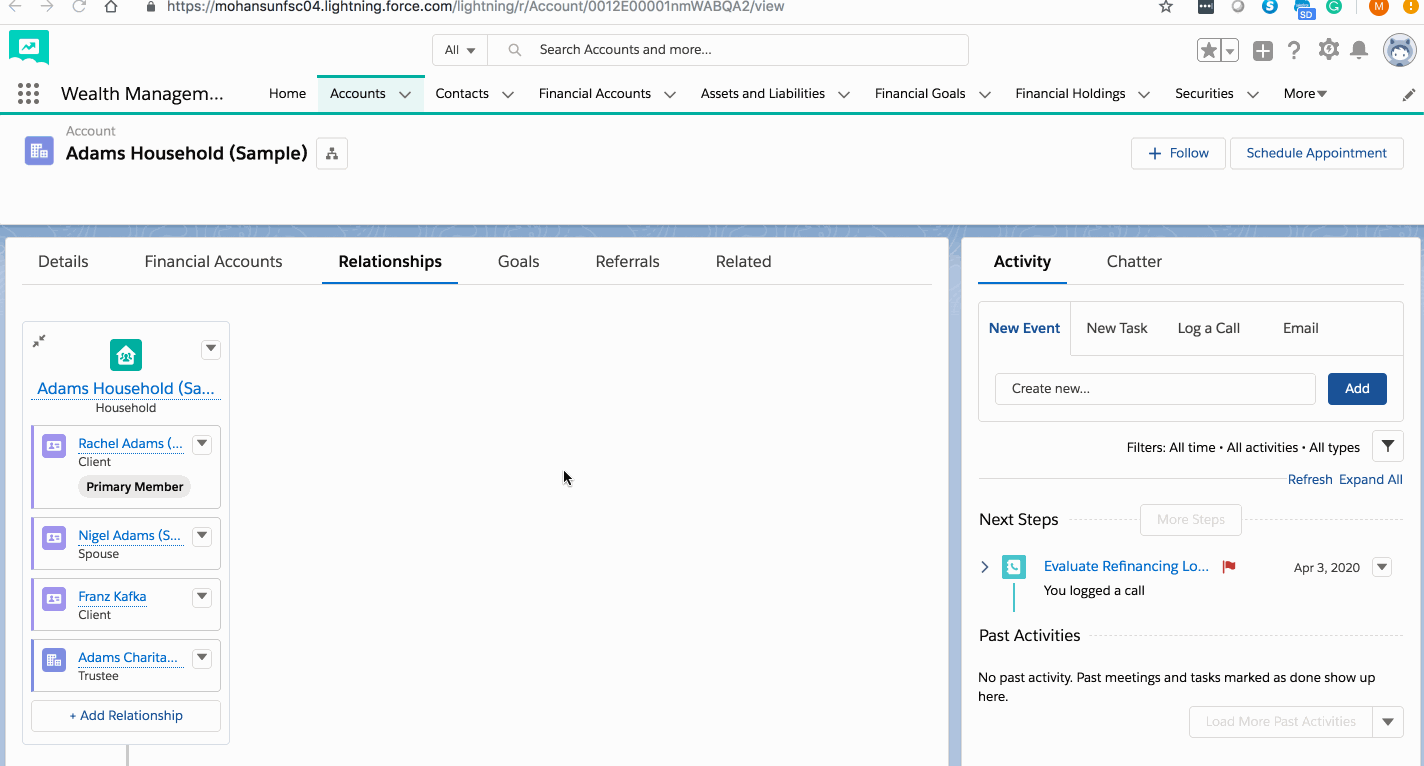The height and width of the screenshot is (766, 1424).
Task: Open the Franz Kafka row actions dropdown
Action: tap(202, 597)
